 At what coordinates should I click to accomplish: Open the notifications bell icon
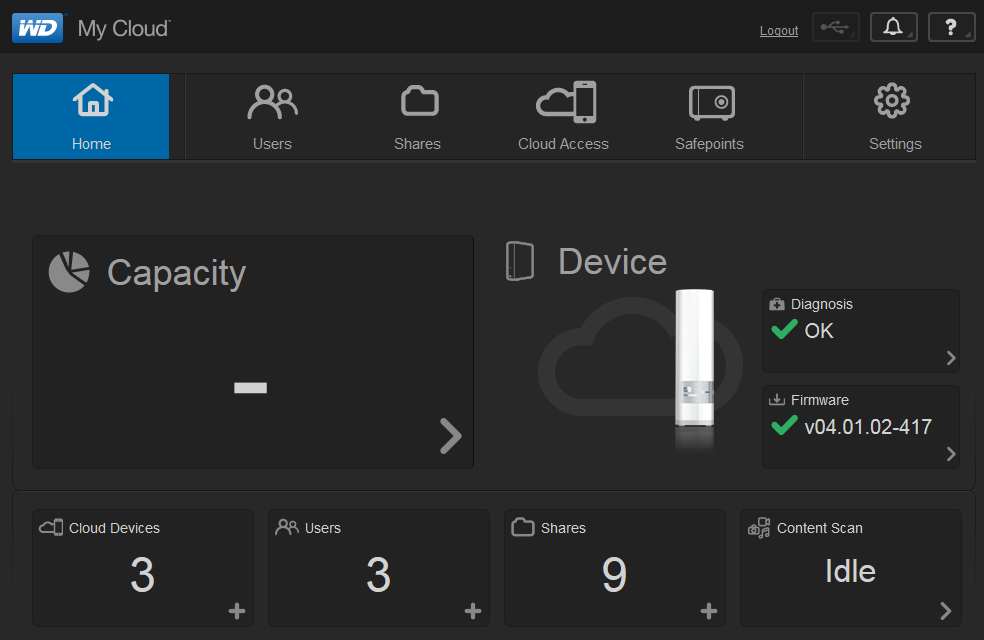(x=894, y=28)
